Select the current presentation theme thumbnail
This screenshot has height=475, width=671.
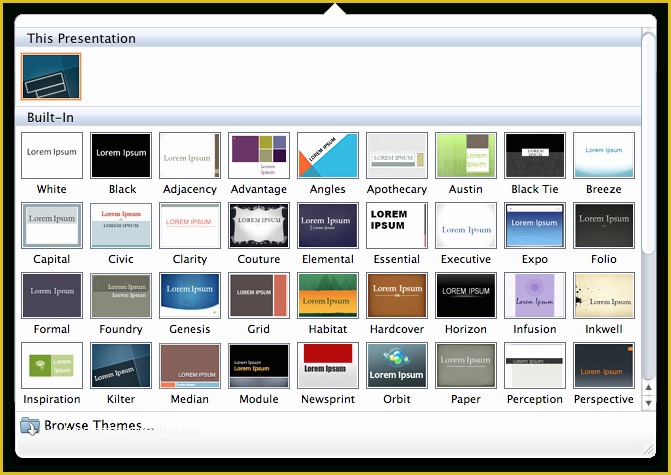(51, 77)
